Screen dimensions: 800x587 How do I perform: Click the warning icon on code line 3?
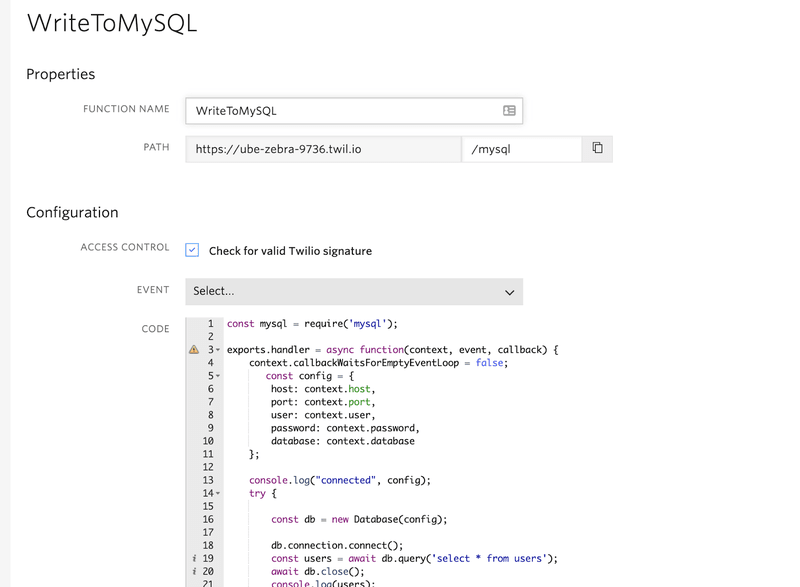[194, 350]
